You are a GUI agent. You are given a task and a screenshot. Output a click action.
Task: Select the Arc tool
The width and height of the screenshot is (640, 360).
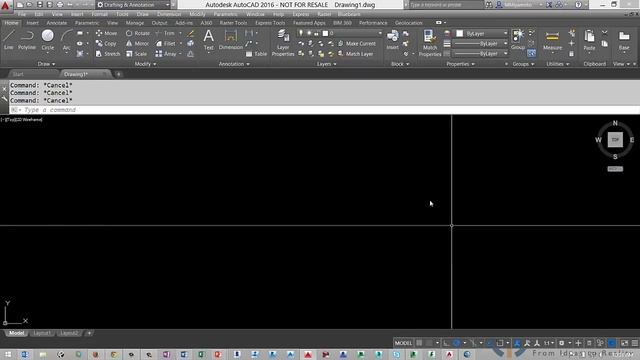[x=66, y=40]
